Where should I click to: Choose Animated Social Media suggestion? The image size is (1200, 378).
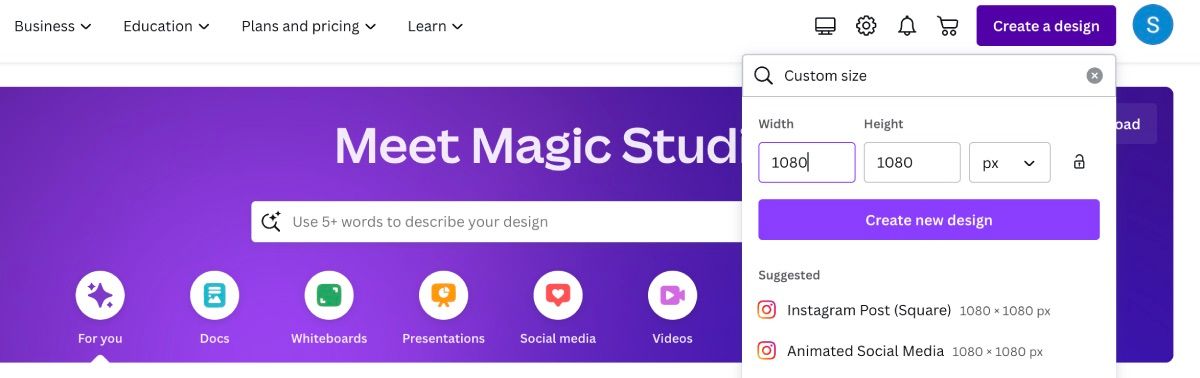click(x=929, y=351)
